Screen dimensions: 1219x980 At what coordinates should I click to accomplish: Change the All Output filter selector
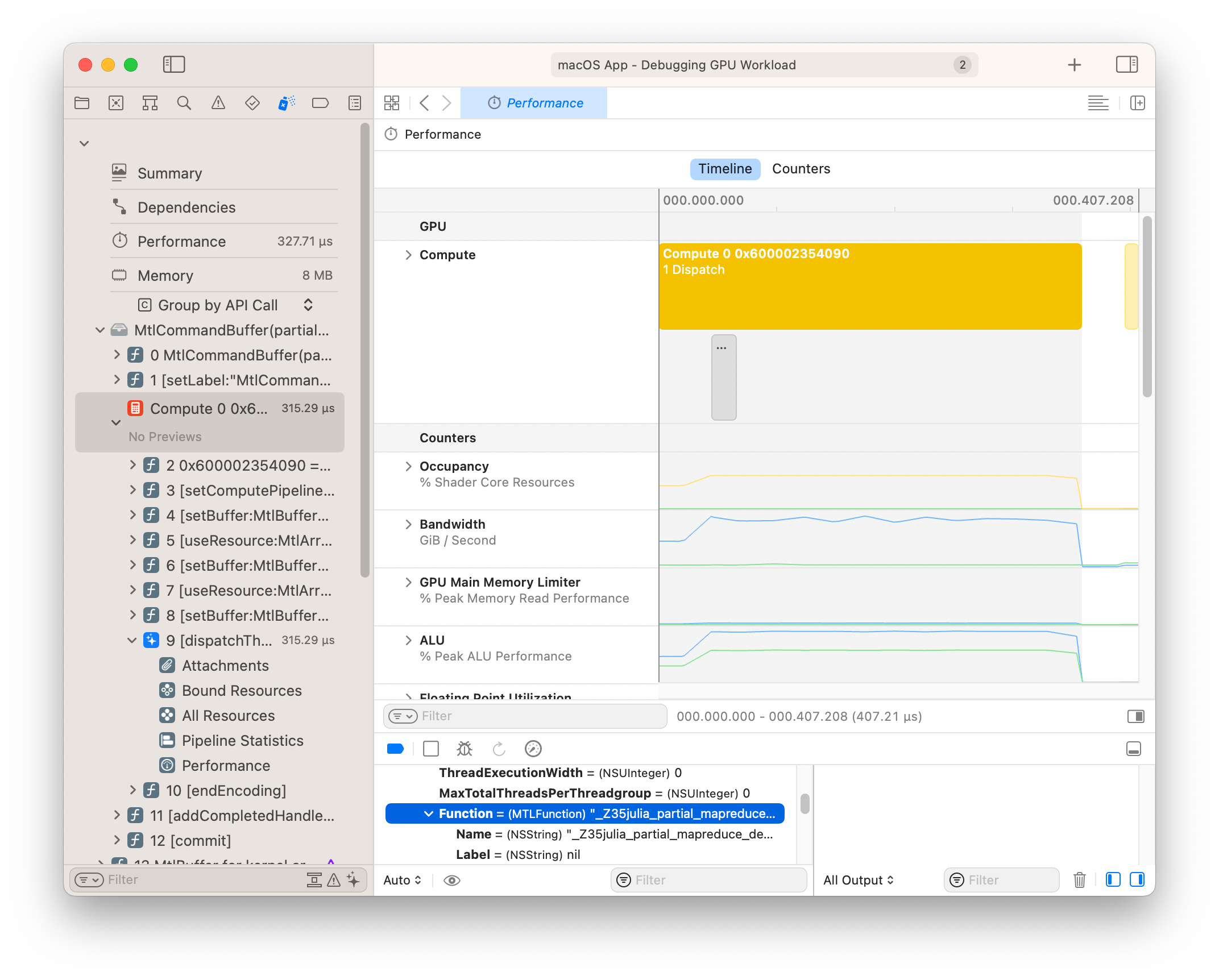pyautogui.click(x=859, y=879)
